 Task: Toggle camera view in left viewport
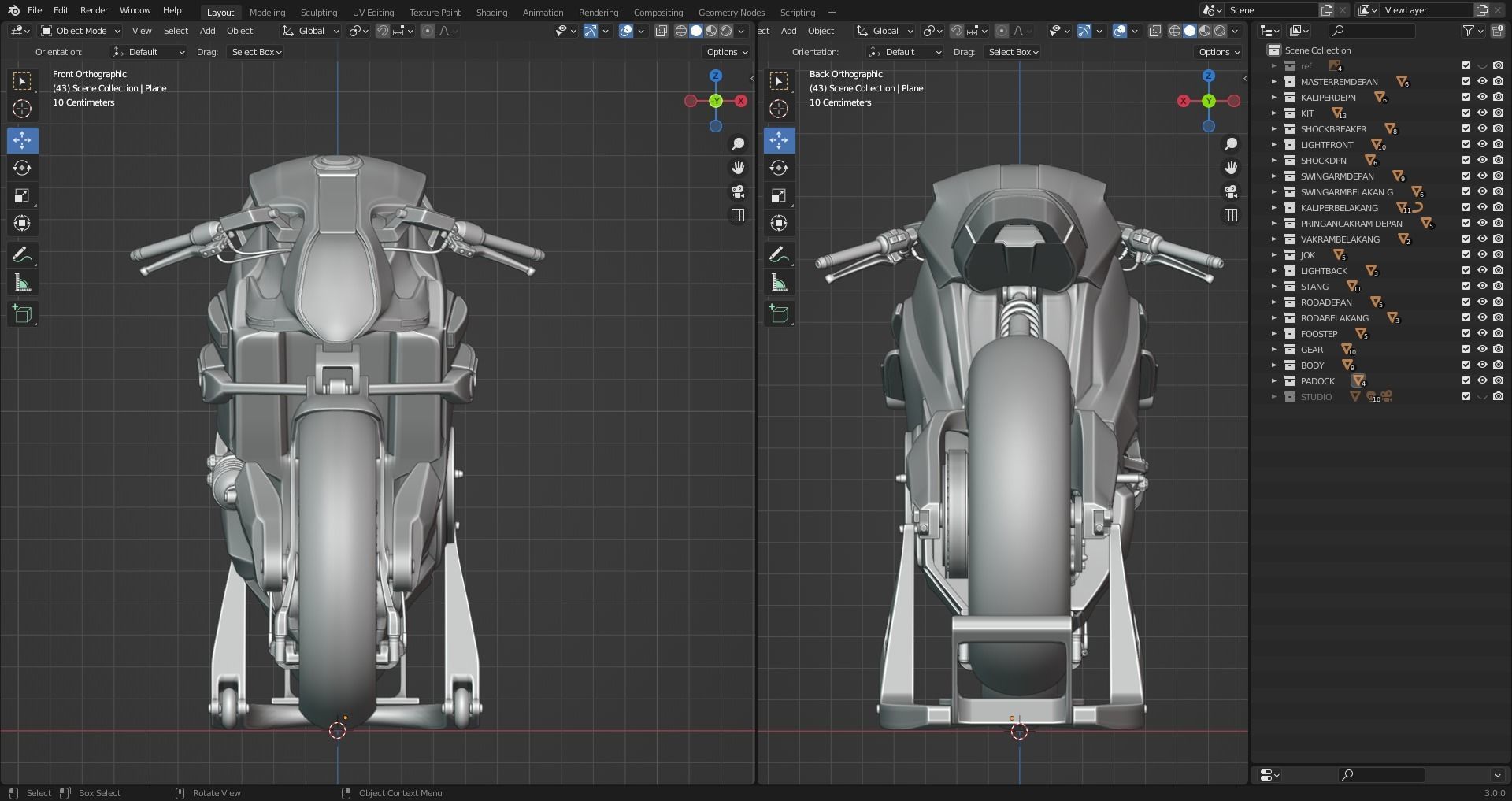tap(738, 191)
